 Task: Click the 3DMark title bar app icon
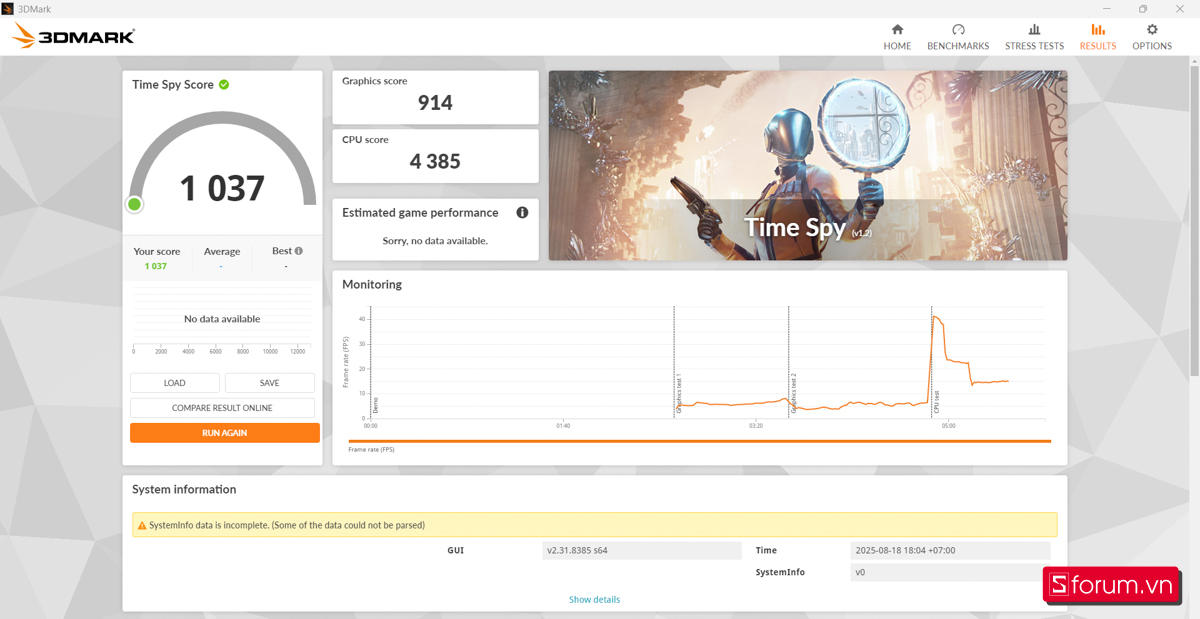[x=8, y=8]
